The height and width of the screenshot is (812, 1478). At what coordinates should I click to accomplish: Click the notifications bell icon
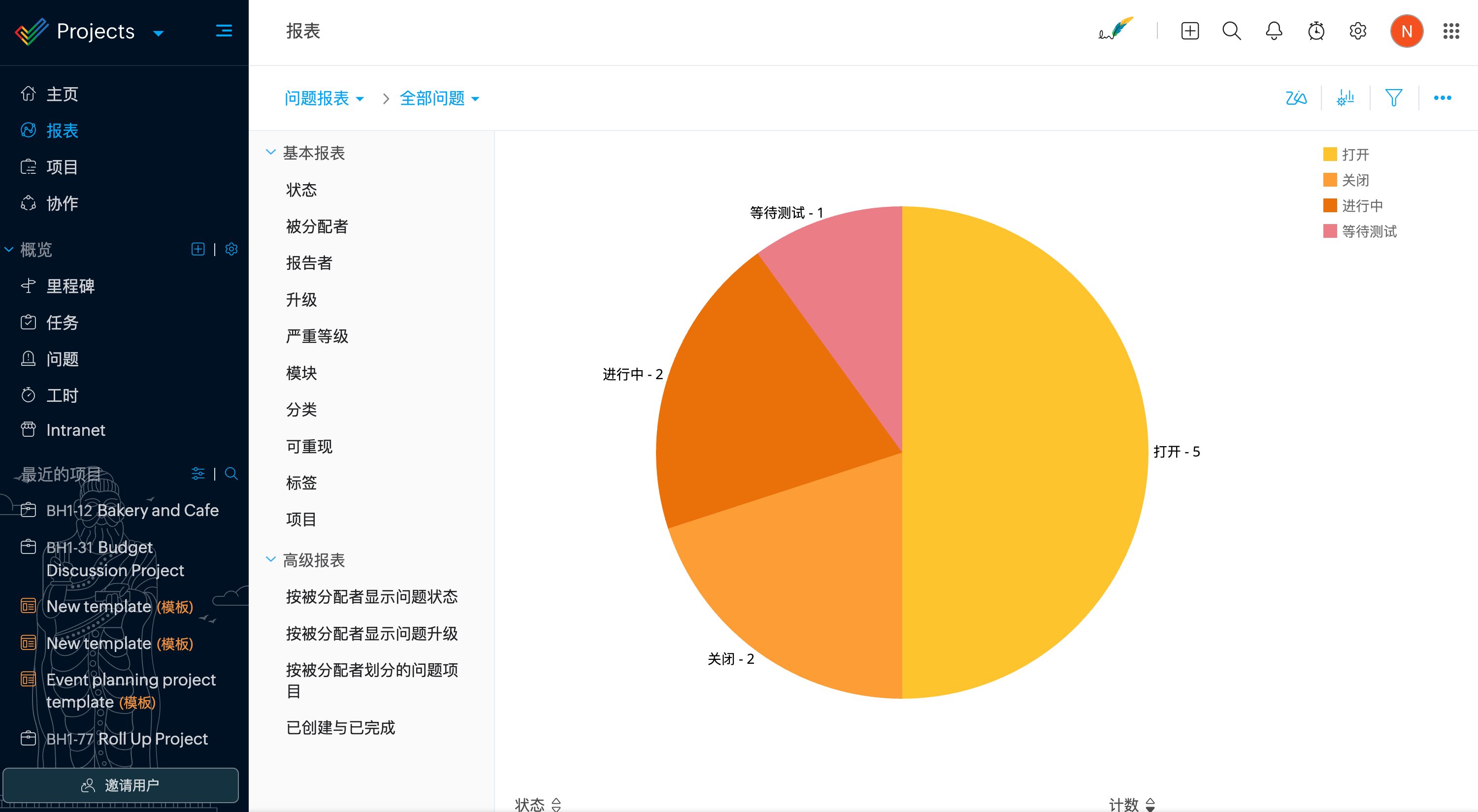(x=1273, y=31)
